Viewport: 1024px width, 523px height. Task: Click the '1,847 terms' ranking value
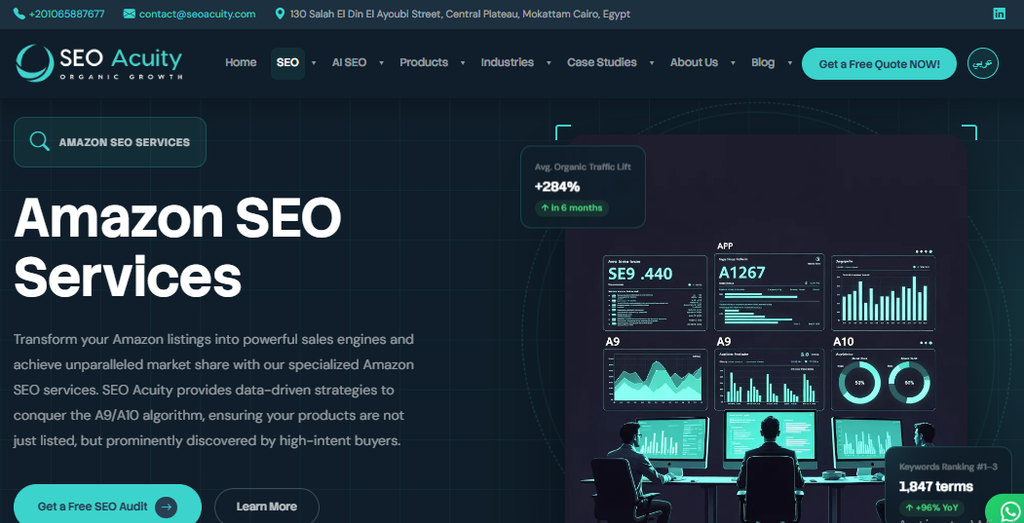[x=936, y=486]
